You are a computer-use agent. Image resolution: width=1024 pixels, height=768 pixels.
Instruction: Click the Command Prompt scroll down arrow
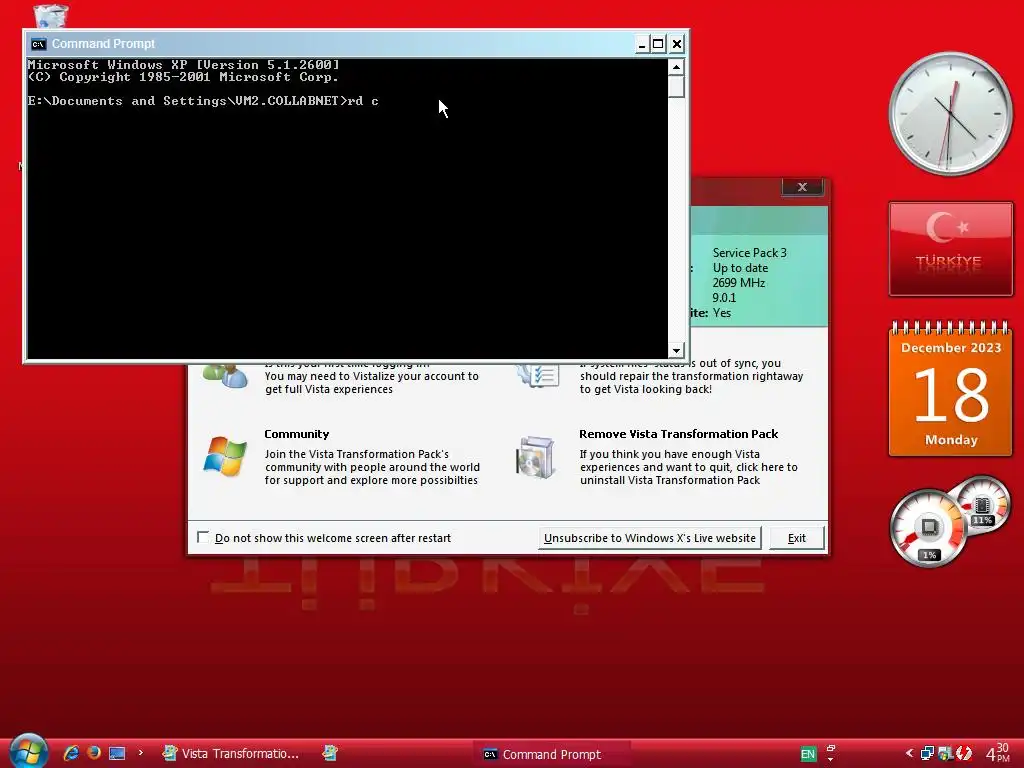[676, 351]
